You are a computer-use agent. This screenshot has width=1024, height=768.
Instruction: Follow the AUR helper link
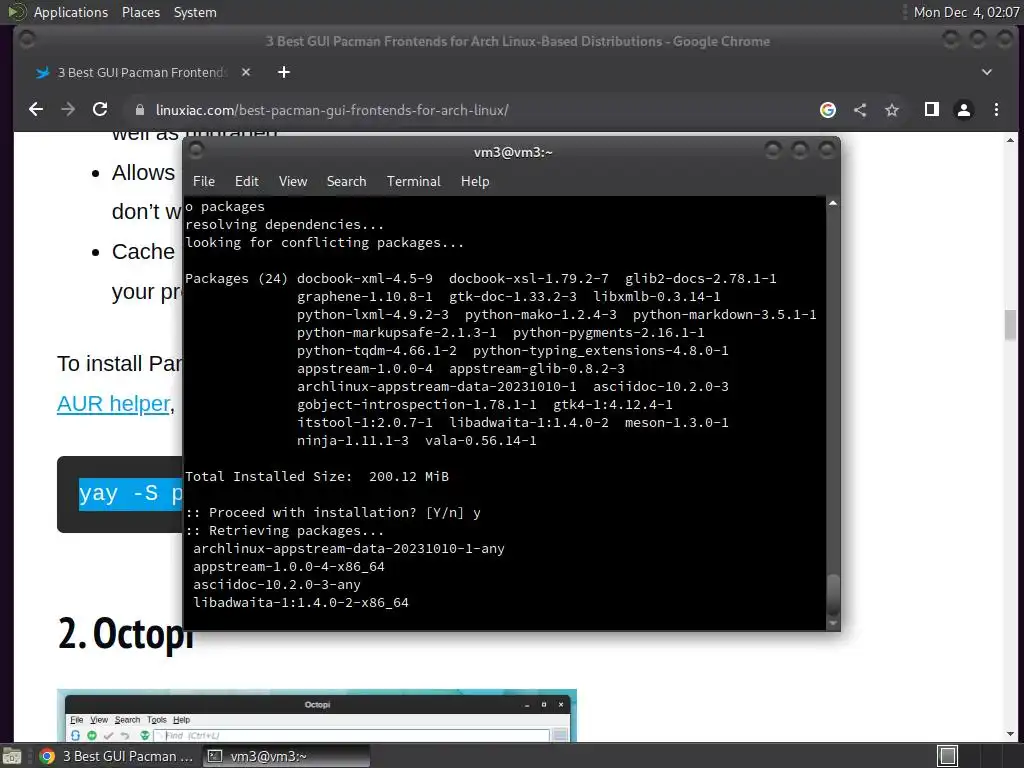(x=114, y=404)
